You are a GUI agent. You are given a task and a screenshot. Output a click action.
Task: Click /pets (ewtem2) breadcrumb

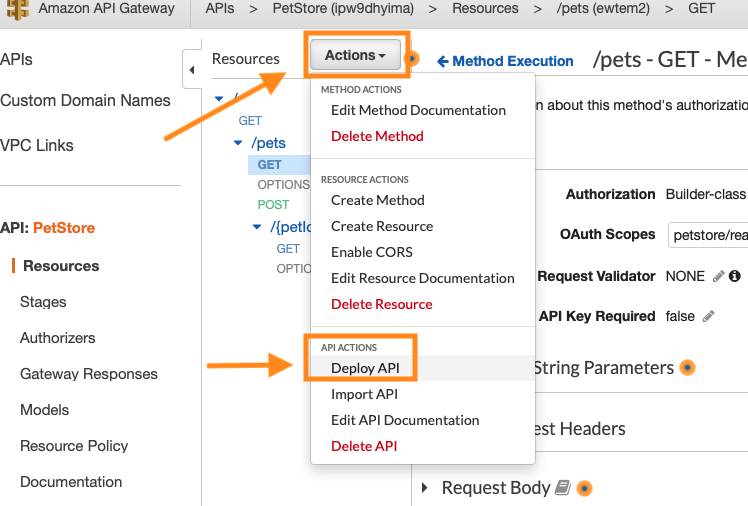(x=603, y=9)
